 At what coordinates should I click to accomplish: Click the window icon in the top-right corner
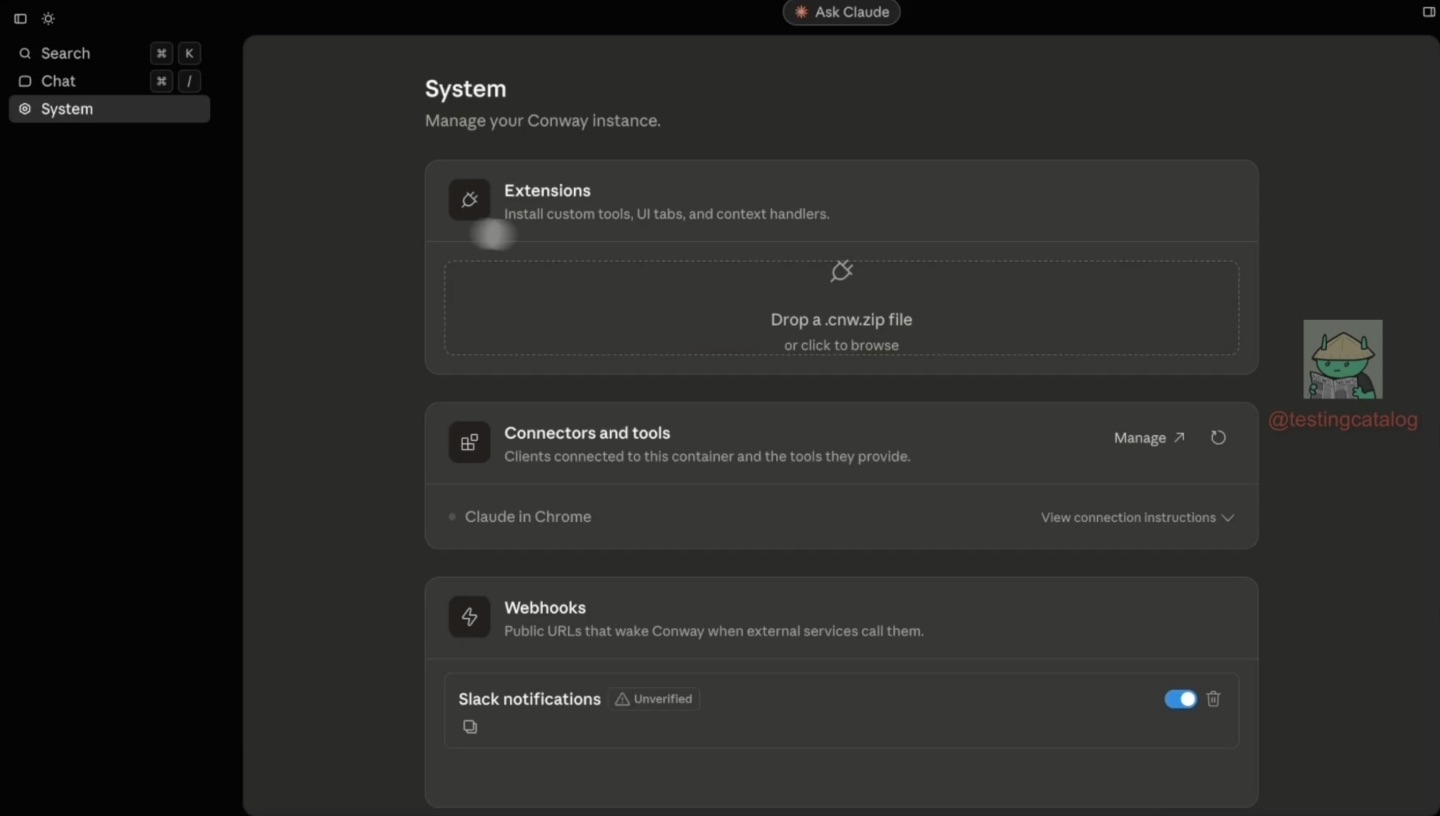1428,12
